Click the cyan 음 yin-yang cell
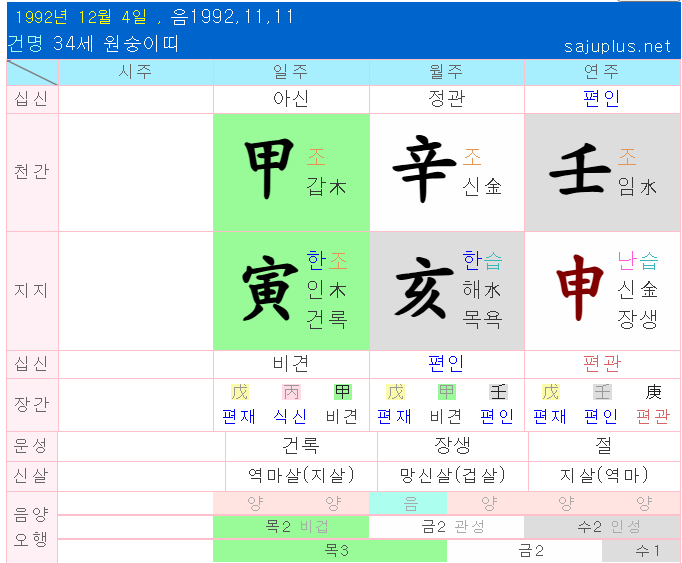The image size is (682, 563). click(408, 503)
